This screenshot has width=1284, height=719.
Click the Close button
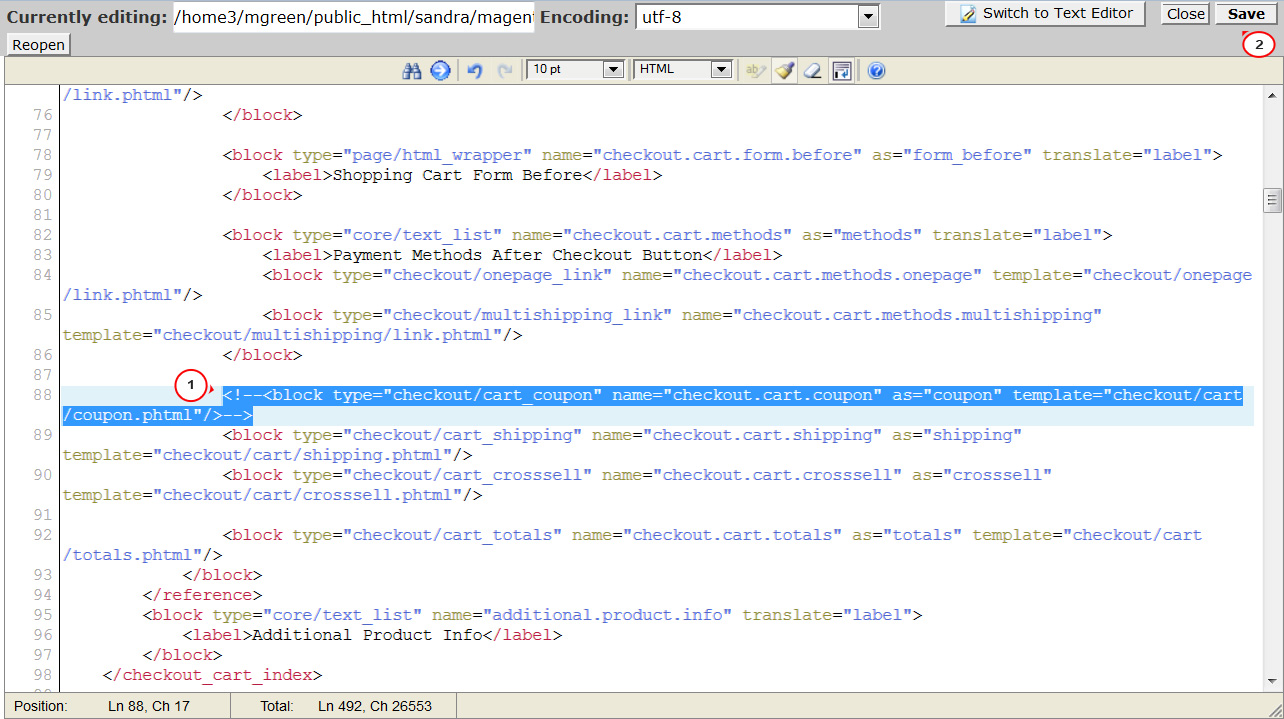pyautogui.click(x=1186, y=14)
